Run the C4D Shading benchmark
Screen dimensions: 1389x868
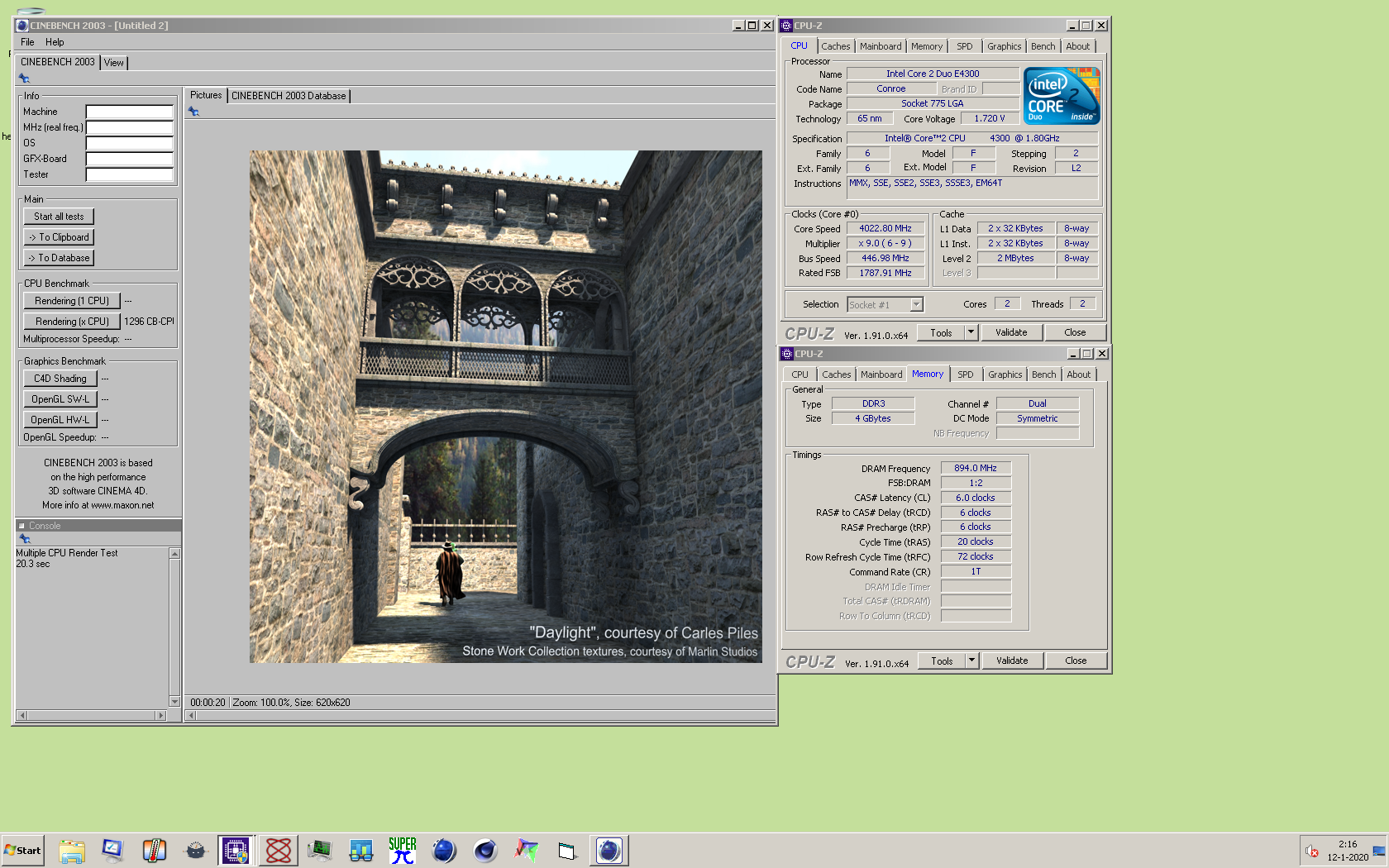(60, 379)
